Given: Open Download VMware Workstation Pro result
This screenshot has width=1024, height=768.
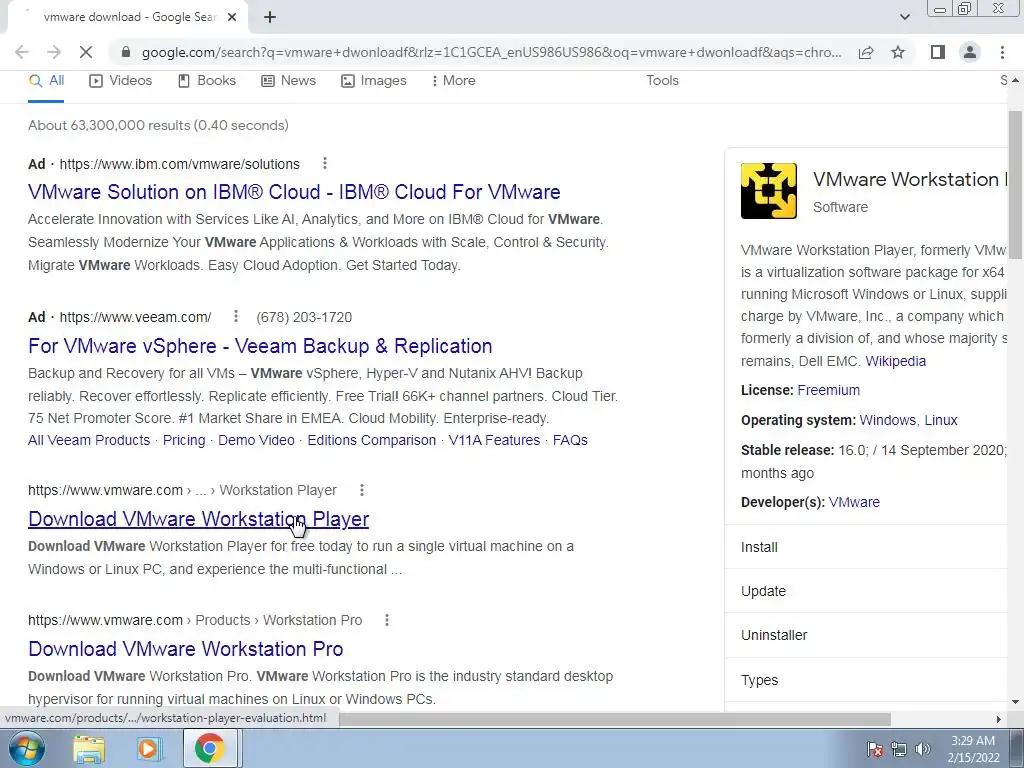Looking at the screenshot, I should click(185, 649).
